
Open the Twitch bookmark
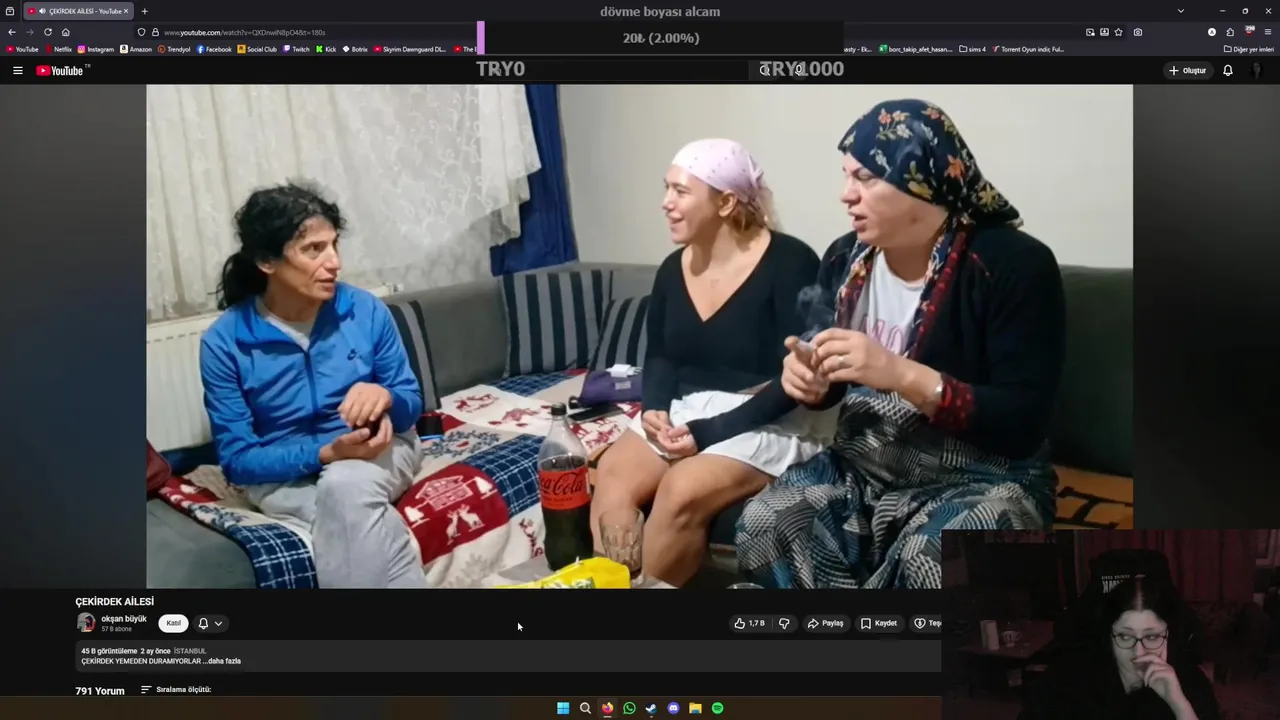296,49
